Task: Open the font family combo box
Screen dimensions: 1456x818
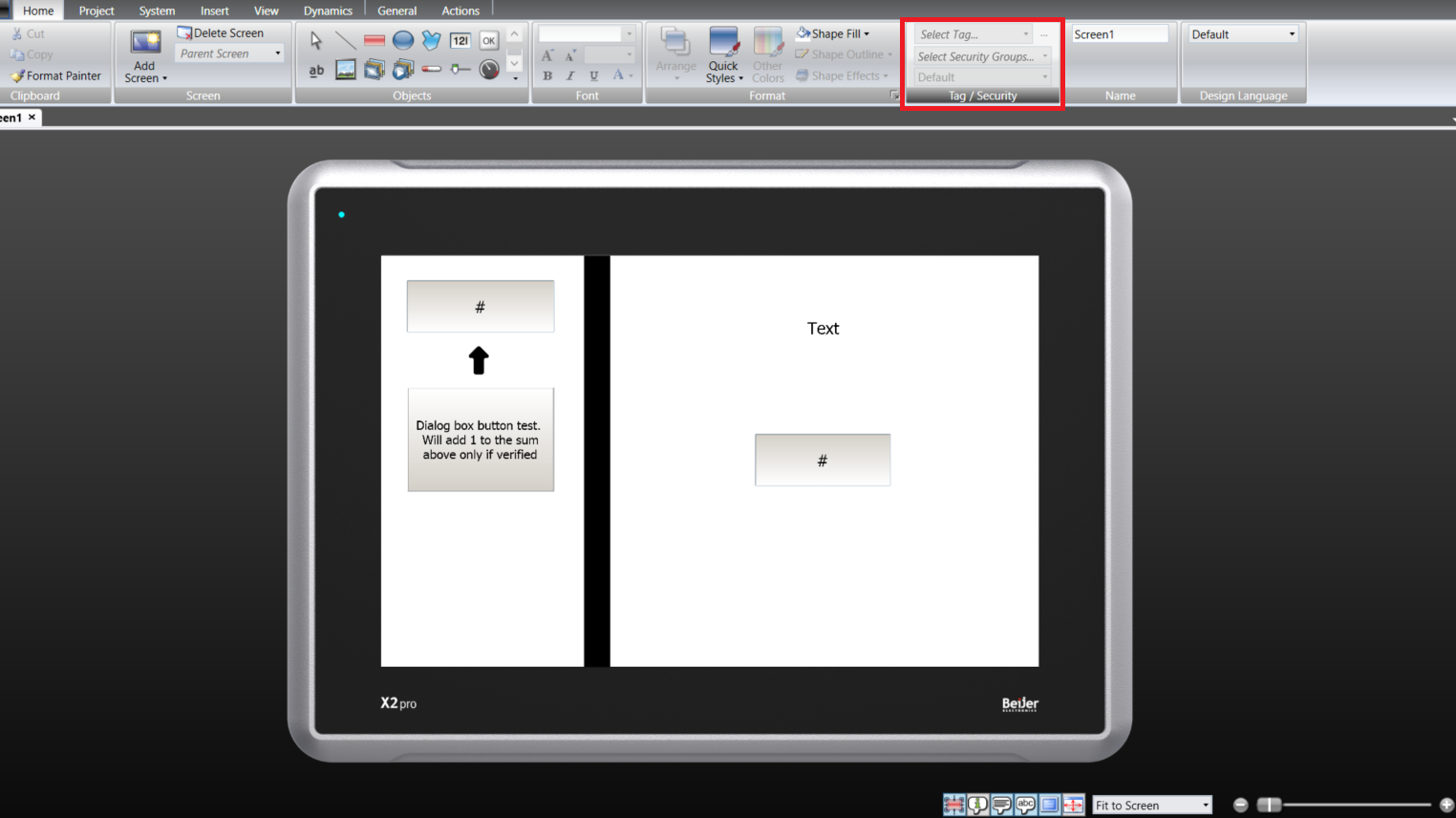Action: click(x=587, y=33)
